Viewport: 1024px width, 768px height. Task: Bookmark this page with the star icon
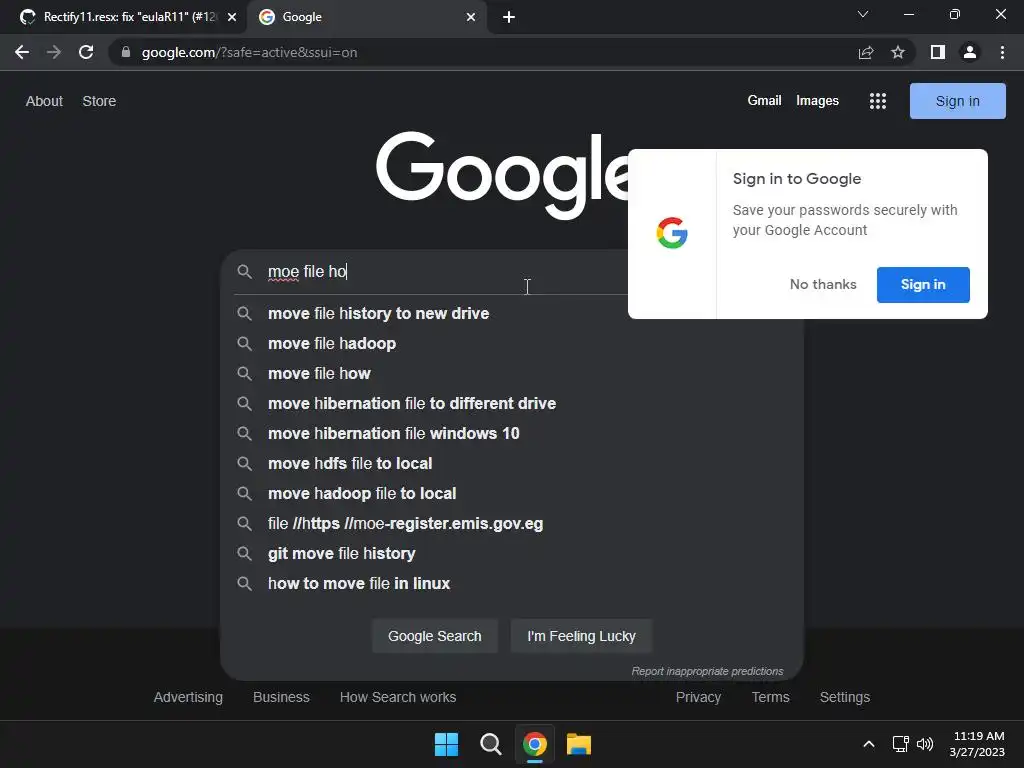pyautogui.click(x=898, y=52)
